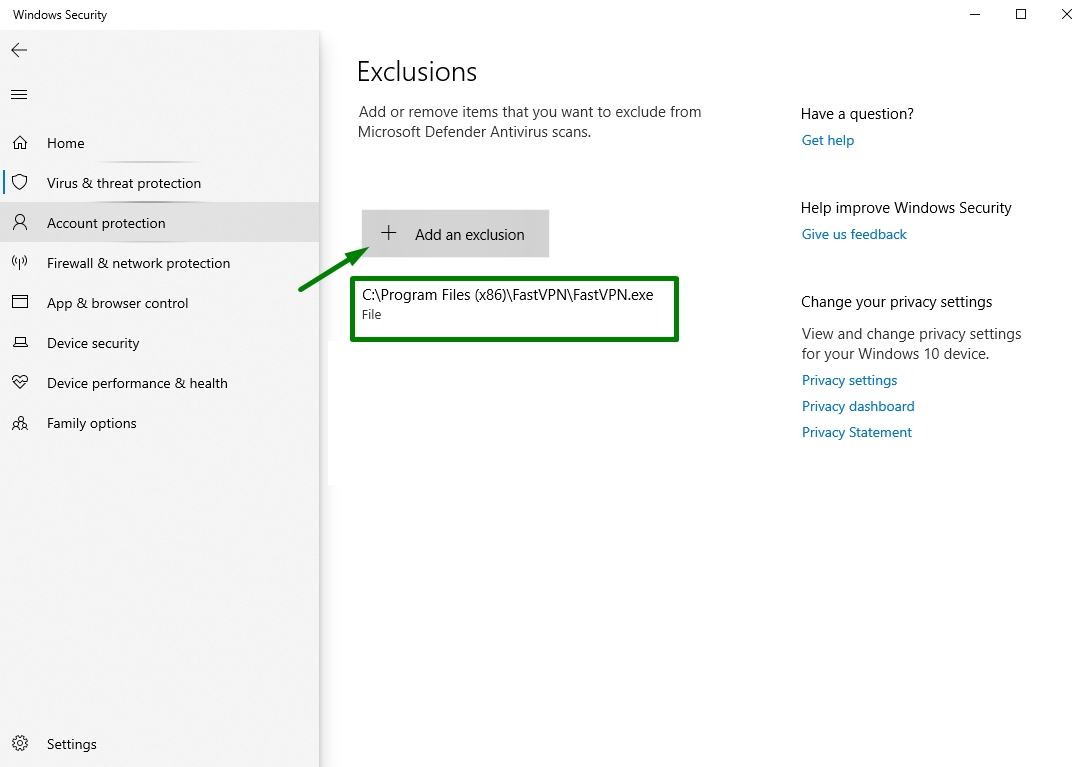
Task: Click Give us feedback link
Action: point(854,234)
